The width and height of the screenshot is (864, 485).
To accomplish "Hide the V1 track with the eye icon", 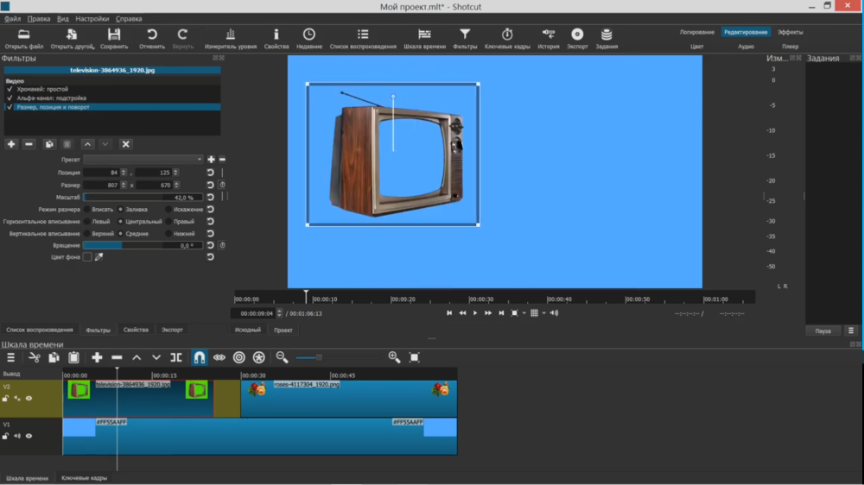I will (x=29, y=436).
